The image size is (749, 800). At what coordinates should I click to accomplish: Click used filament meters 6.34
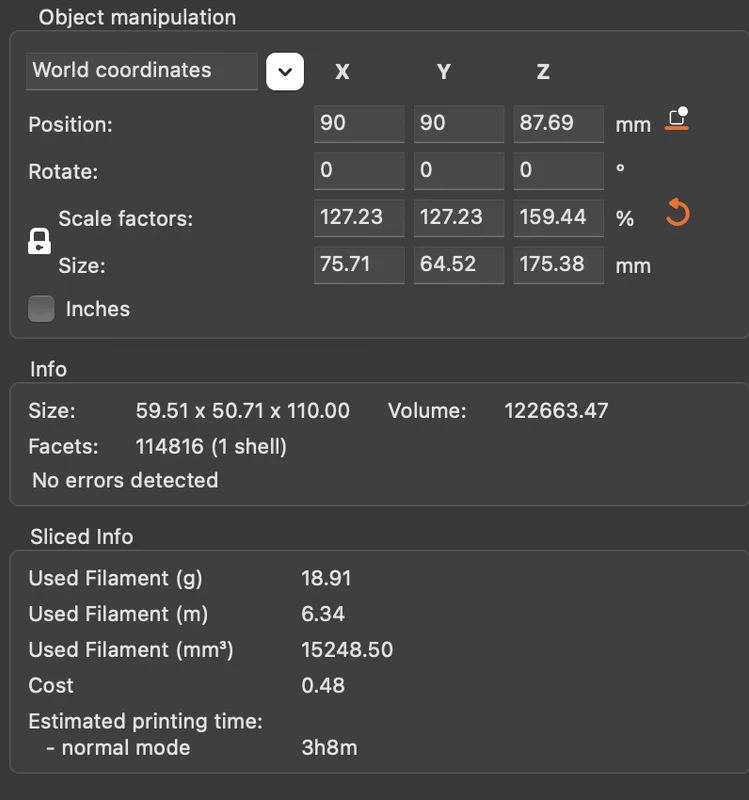tap(323, 614)
